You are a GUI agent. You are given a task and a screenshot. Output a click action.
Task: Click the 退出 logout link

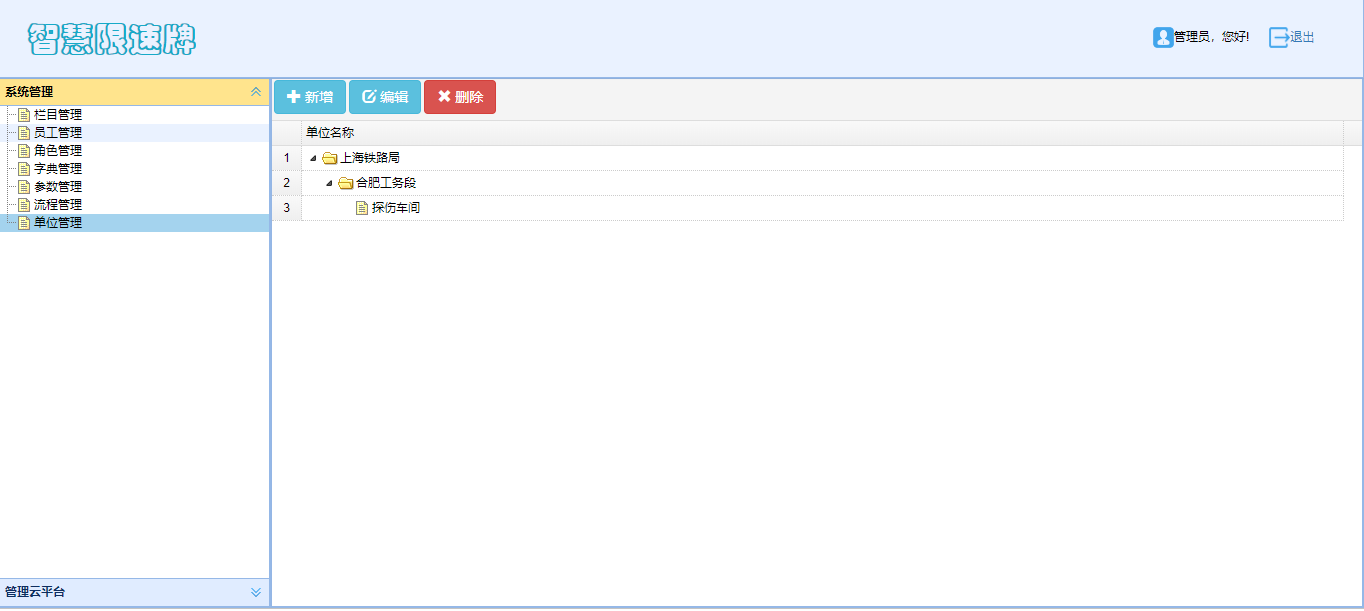[1302, 37]
